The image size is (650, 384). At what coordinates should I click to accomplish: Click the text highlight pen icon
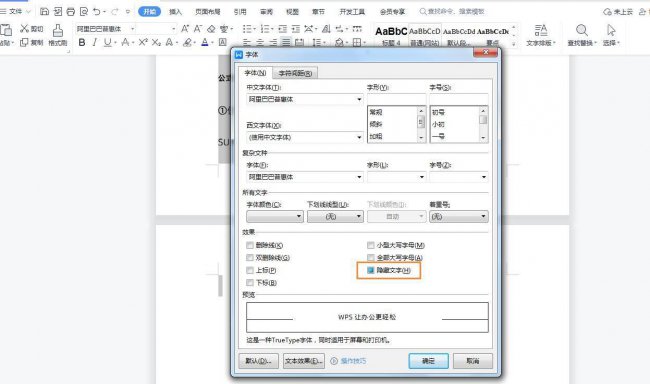coord(188,42)
